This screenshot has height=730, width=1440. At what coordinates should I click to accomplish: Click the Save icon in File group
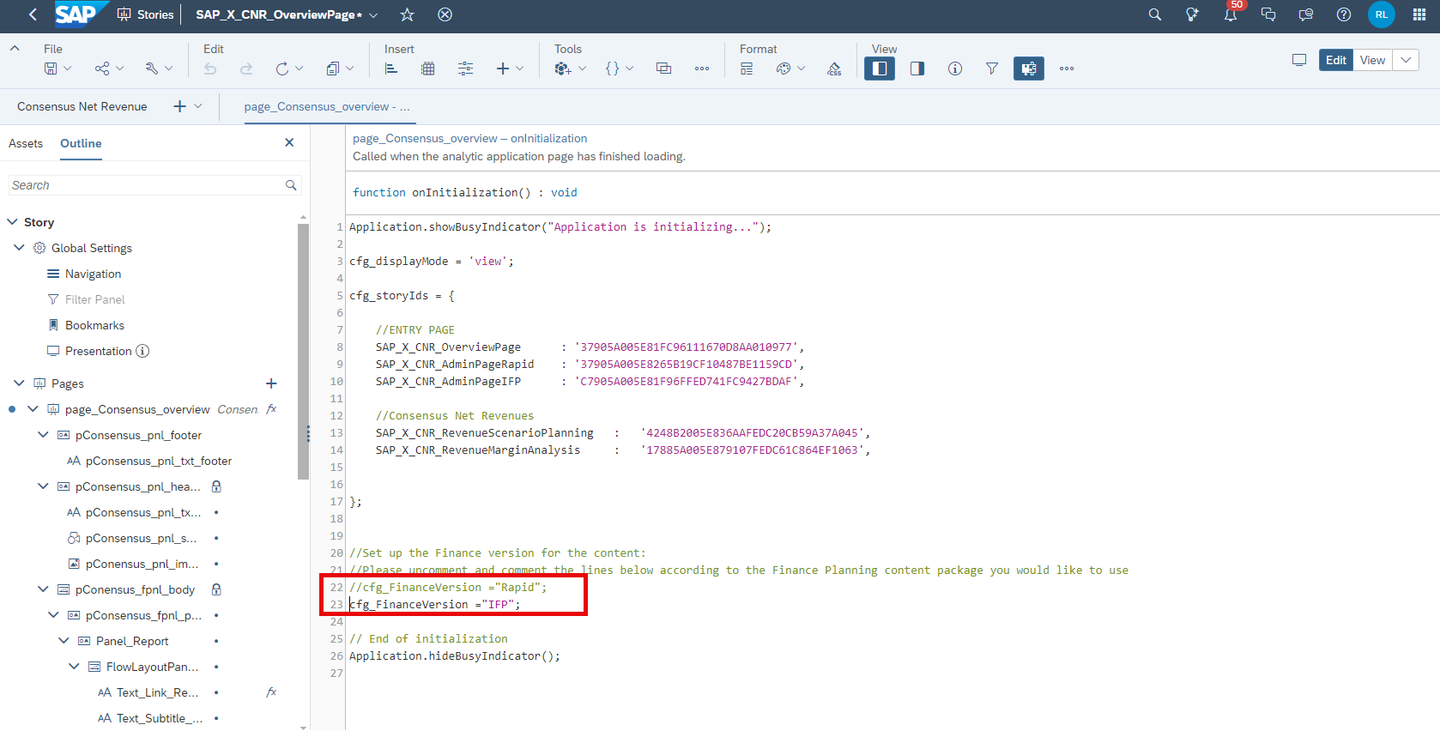pos(51,68)
